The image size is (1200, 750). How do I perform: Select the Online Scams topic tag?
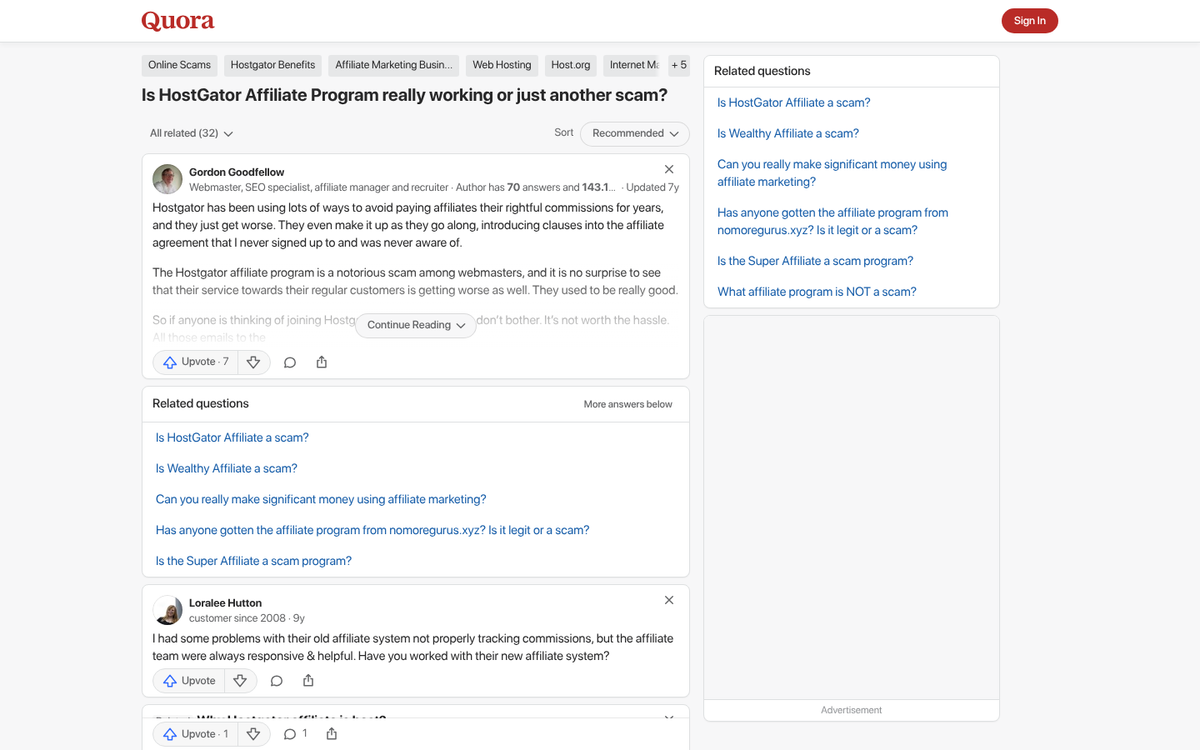[x=179, y=65]
